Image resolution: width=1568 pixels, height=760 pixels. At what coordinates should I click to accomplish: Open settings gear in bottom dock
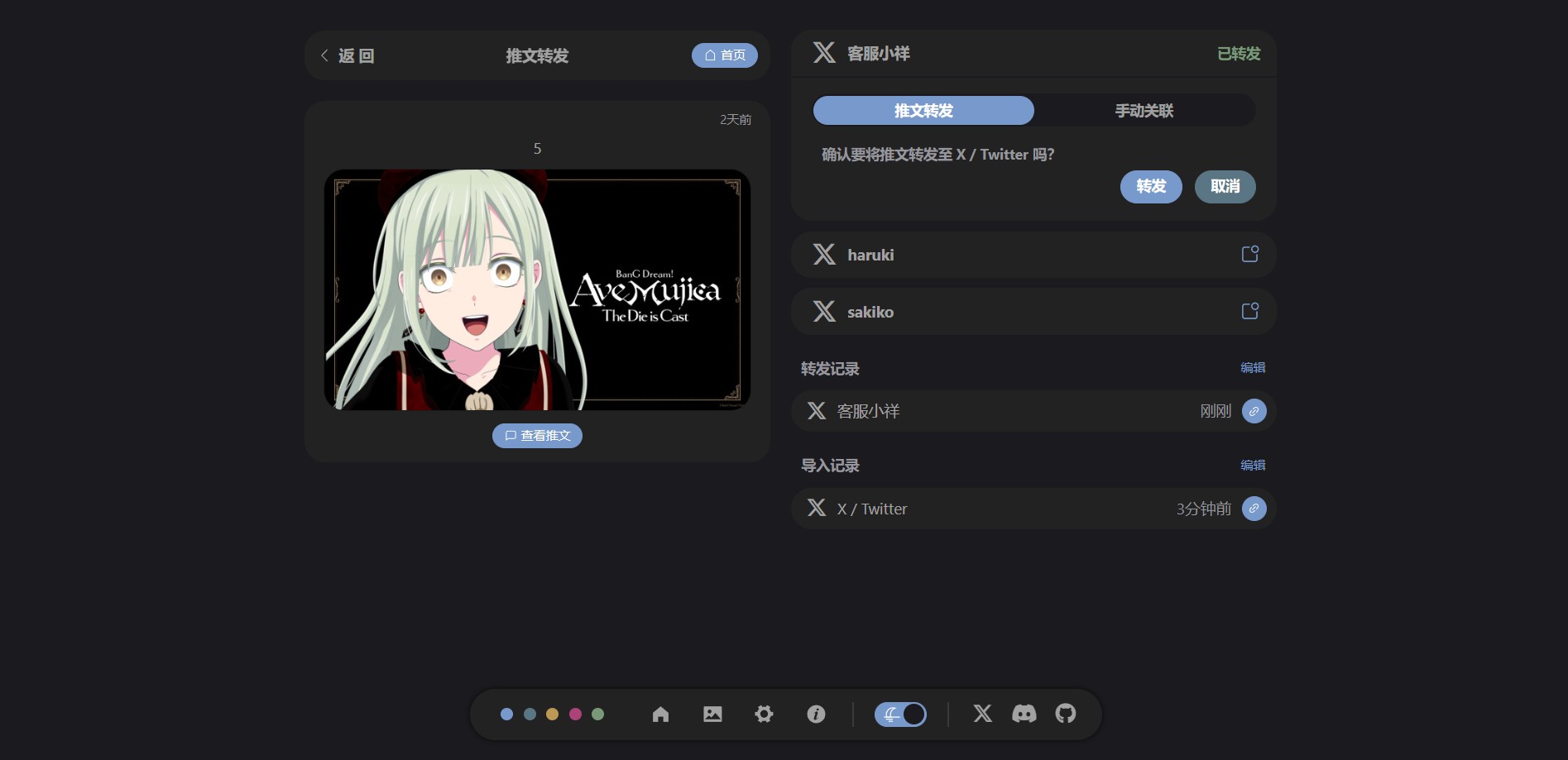pos(764,714)
